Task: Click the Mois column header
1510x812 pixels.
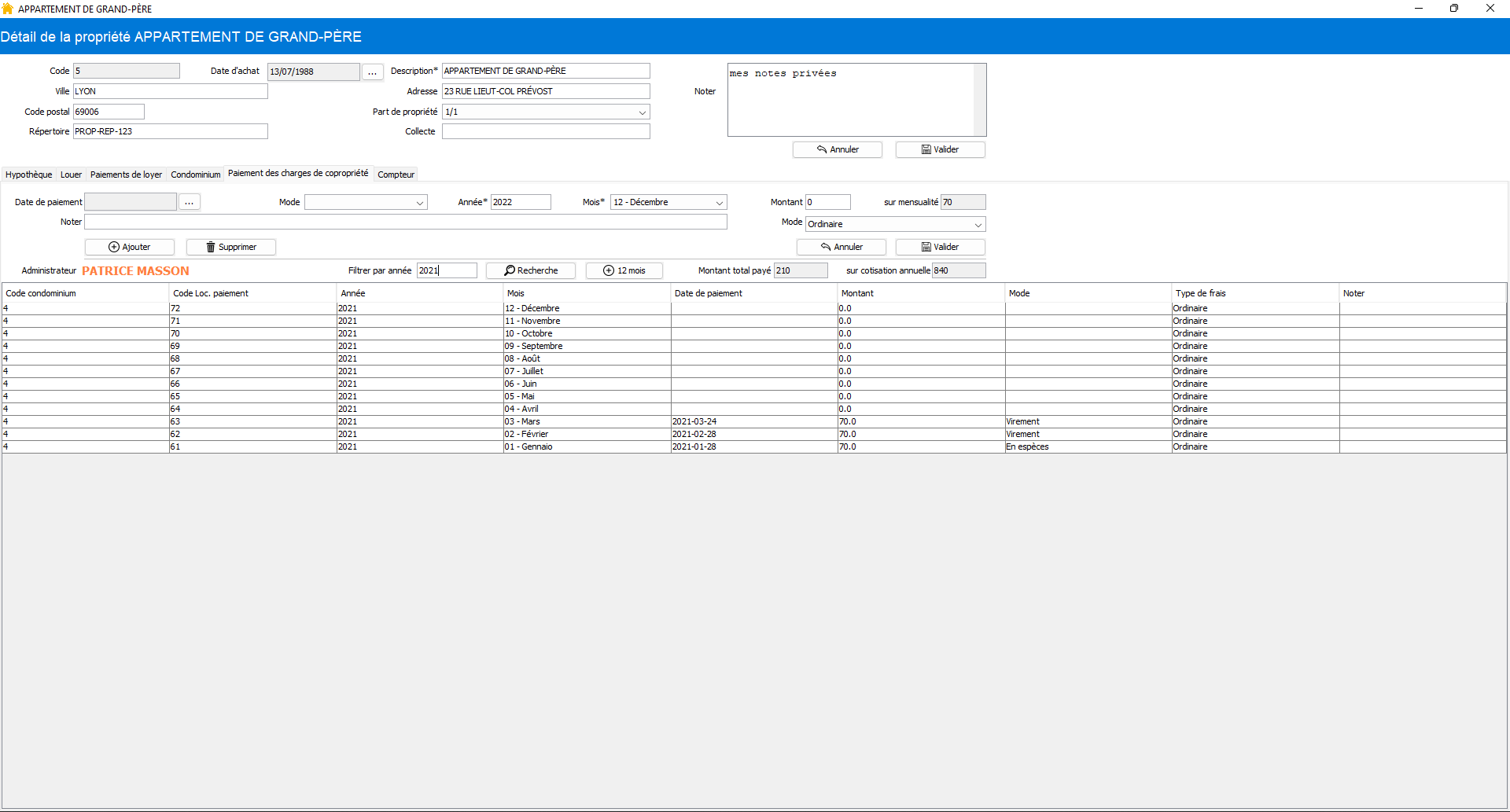Action: (x=587, y=293)
